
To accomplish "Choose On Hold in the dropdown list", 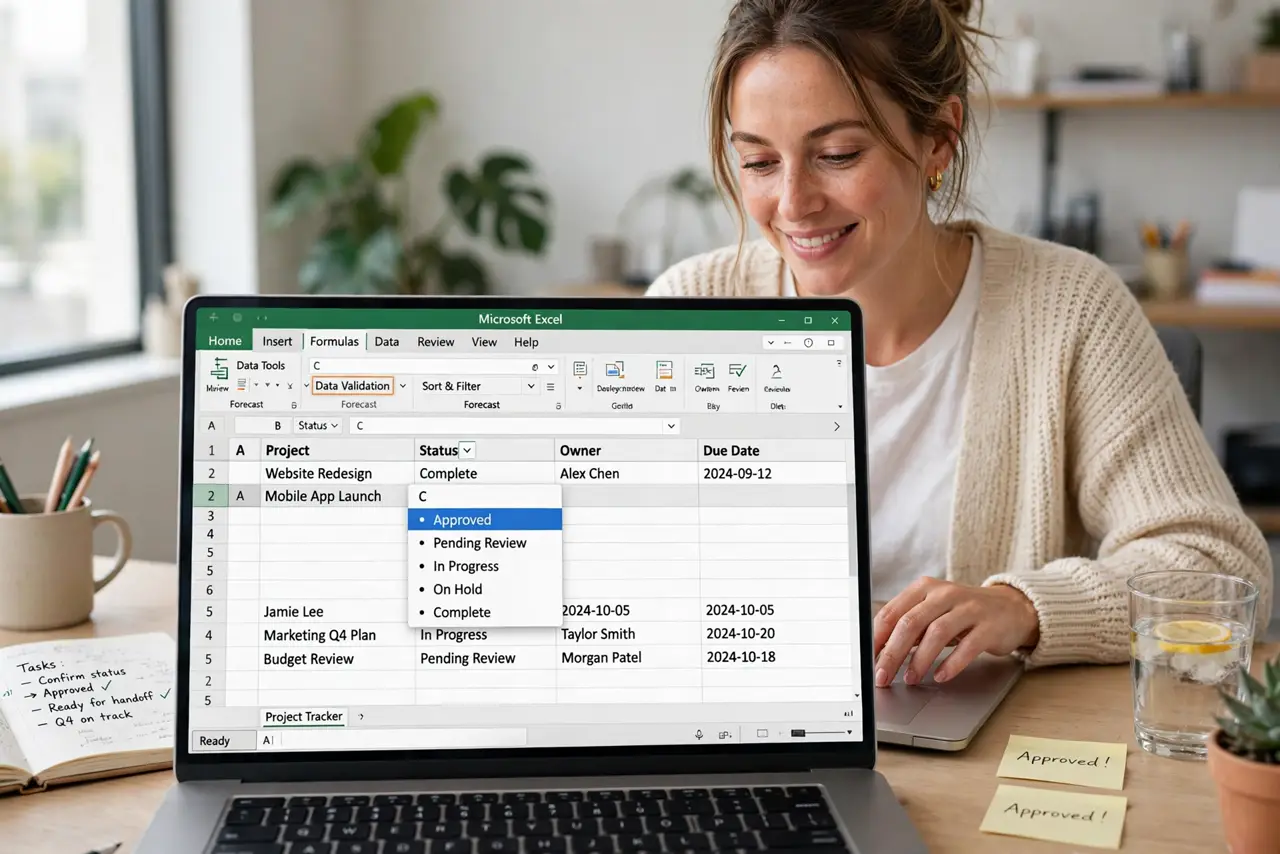I will point(485,589).
